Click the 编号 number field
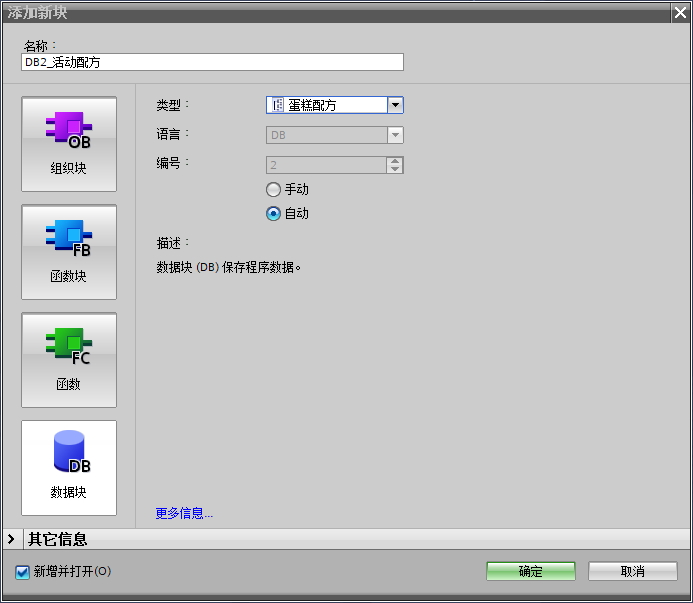 (327, 165)
